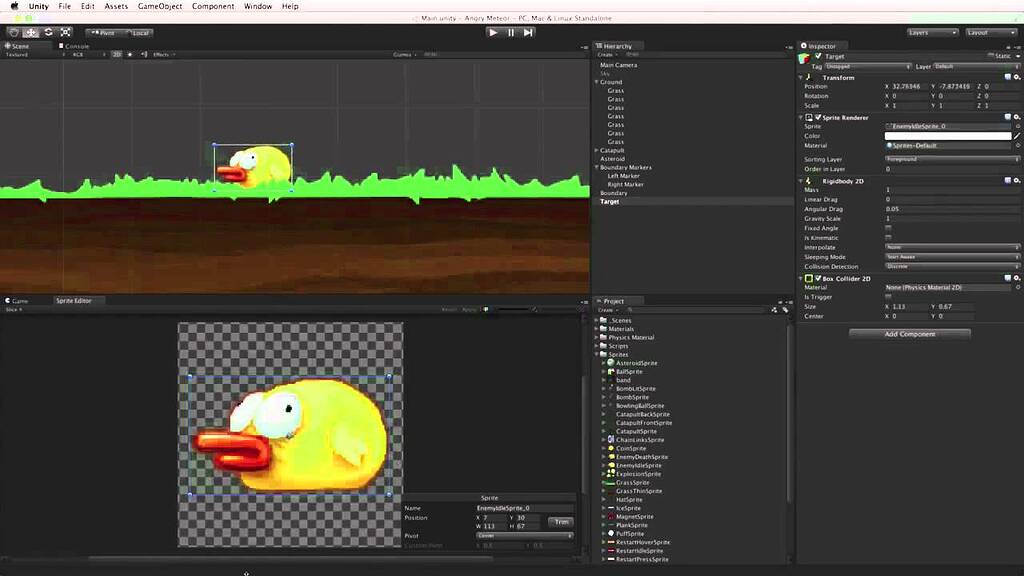
Task: Select the Move tool
Action: click(29, 32)
